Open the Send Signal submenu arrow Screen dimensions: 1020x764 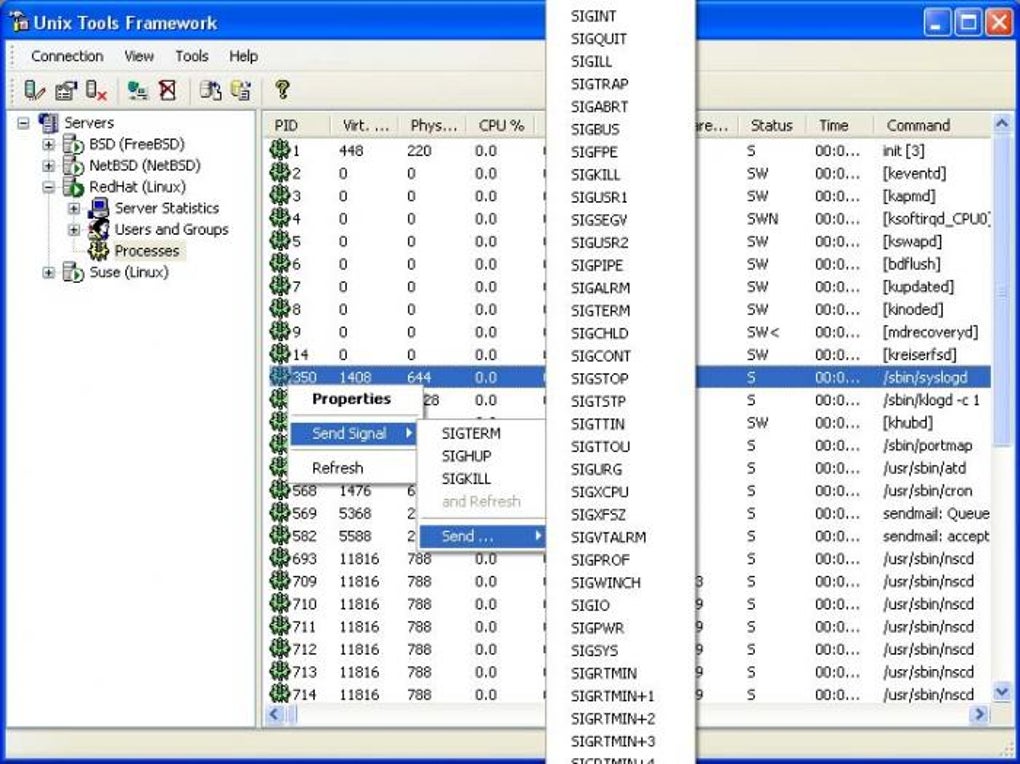coord(409,433)
